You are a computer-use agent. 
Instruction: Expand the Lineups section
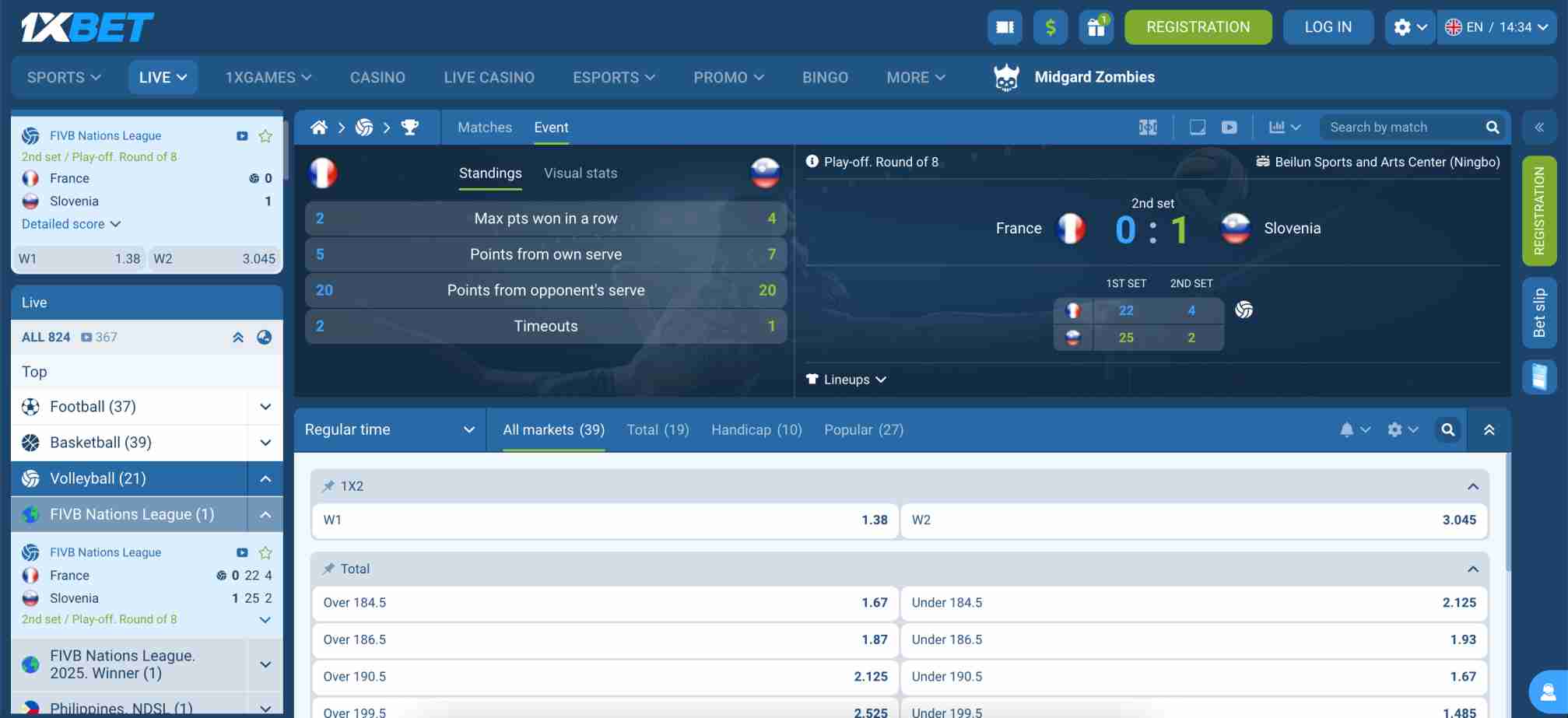[x=847, y=380]
